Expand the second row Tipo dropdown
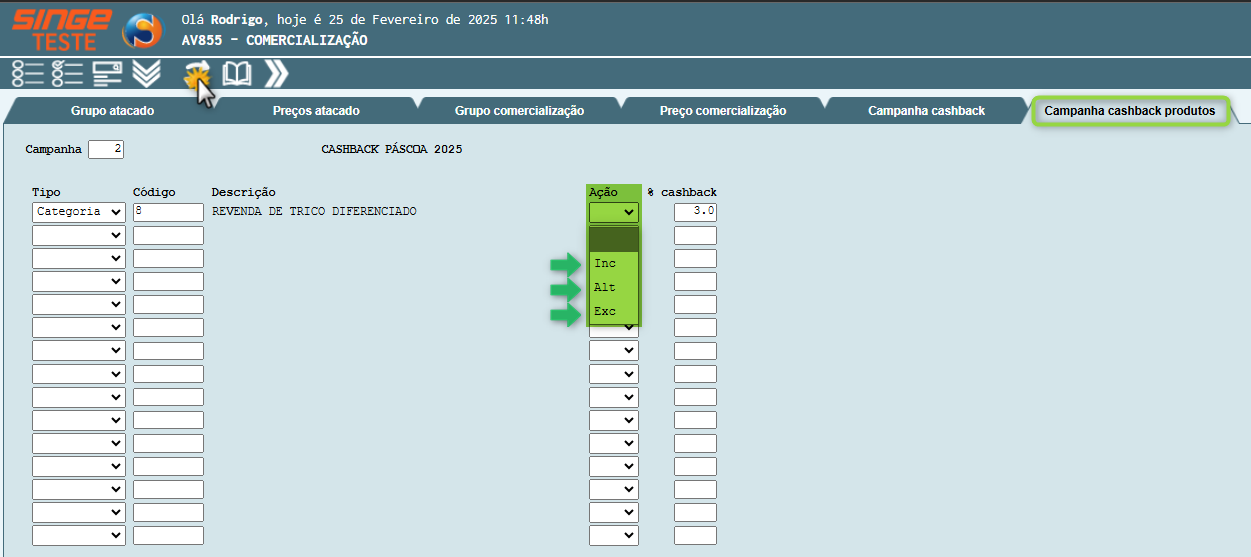1251x557 pixels. (x=79, y=236)
